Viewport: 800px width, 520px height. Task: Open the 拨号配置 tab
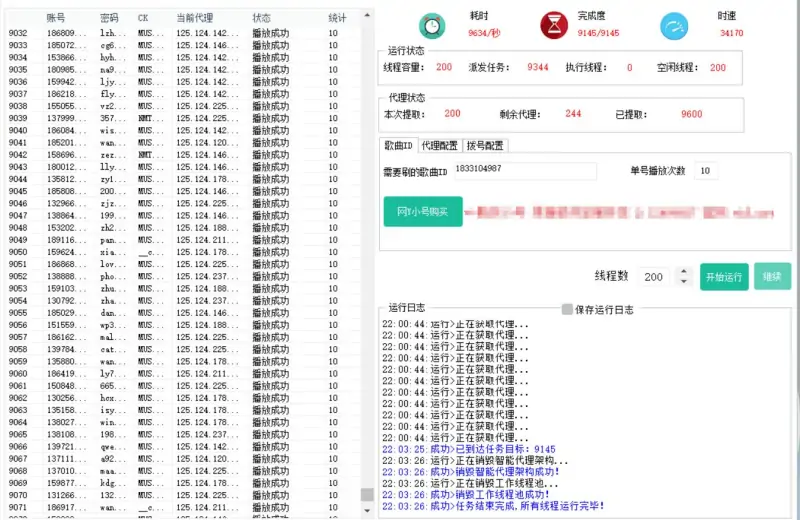point(485,146)
